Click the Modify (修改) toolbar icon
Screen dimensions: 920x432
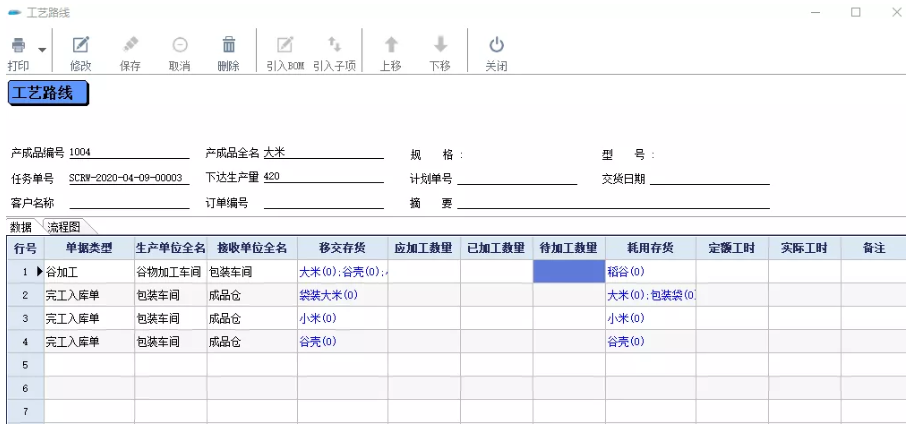pos(81,45)
